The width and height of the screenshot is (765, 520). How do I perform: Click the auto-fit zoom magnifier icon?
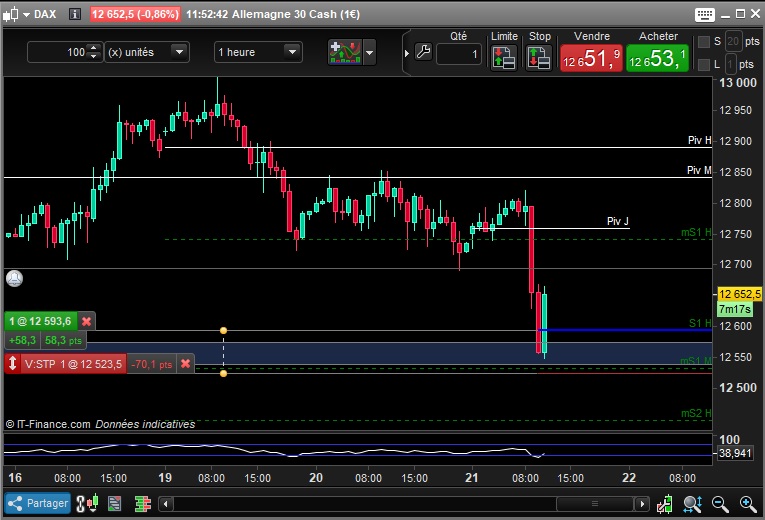pos(693,504)
